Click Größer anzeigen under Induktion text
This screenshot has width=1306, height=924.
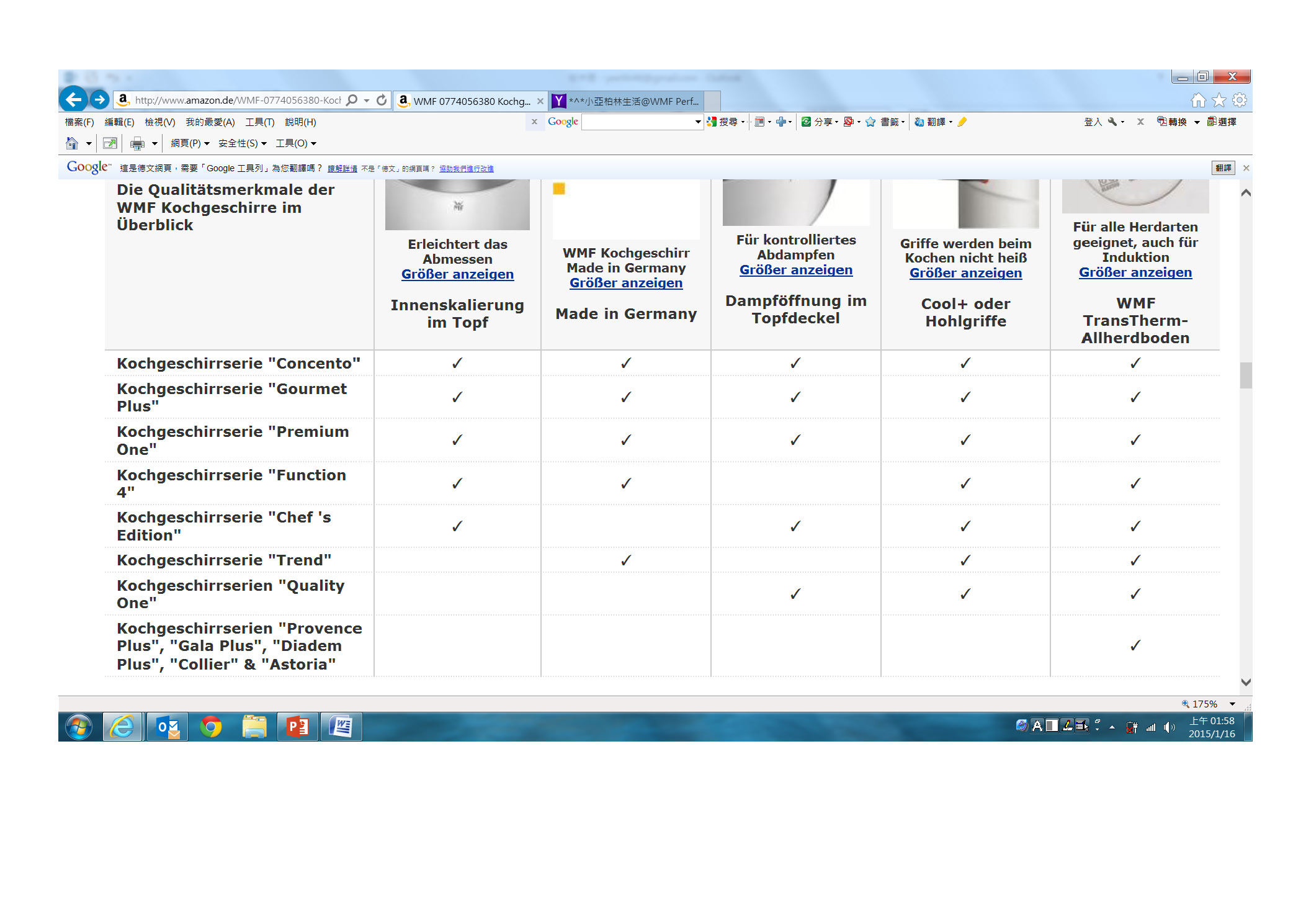(x=1135, y=272)
